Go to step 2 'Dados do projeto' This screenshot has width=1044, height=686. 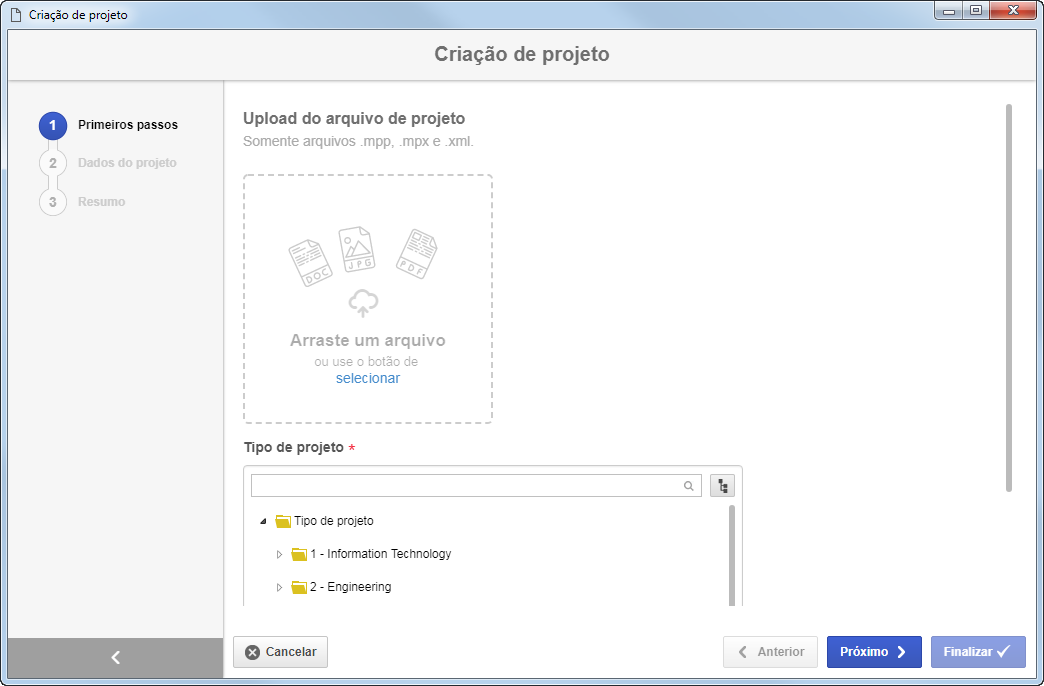pyautogui.click(x=127, y=163)
